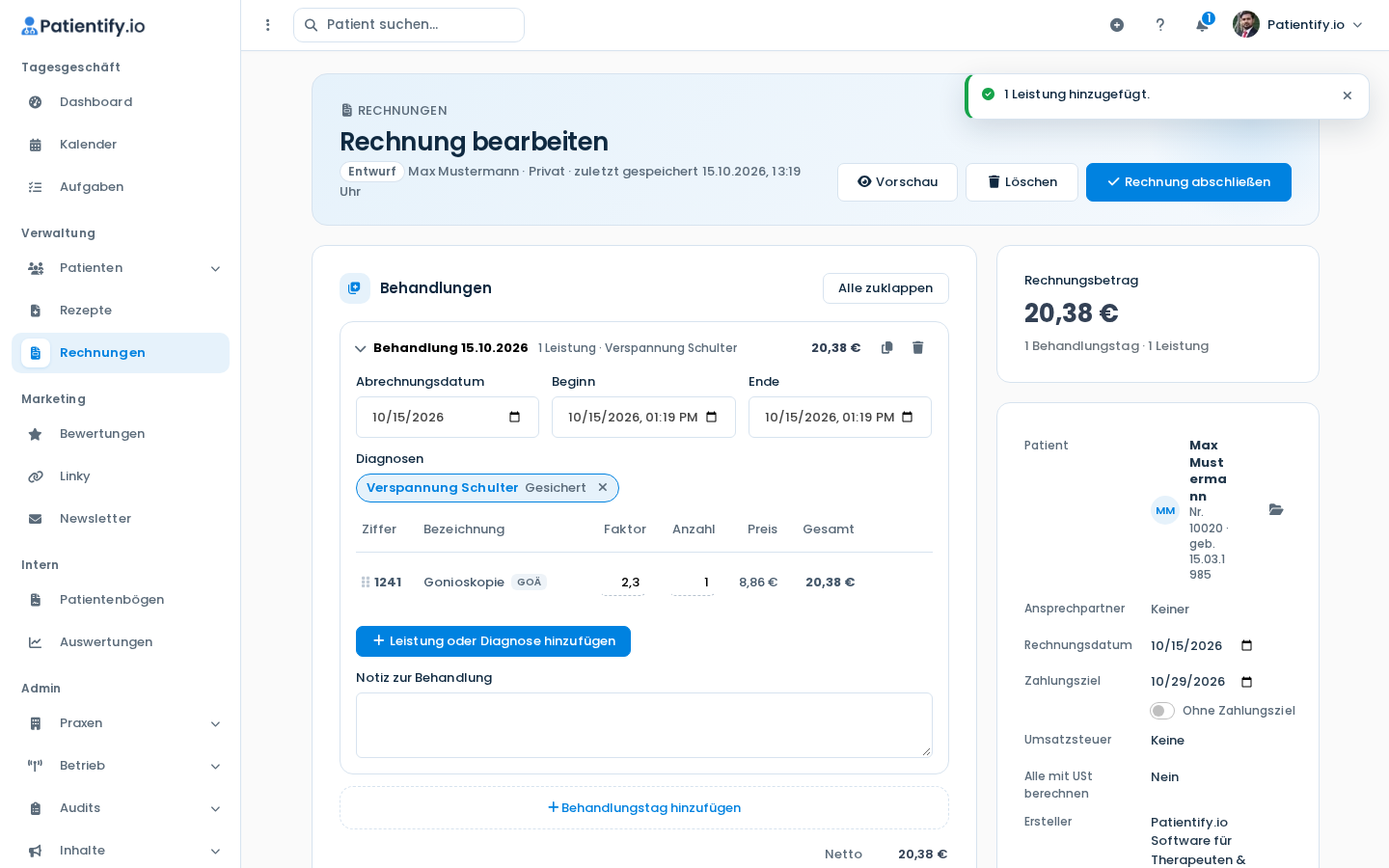
Task: Open the Patientify.io account dropdown
Action: coord(1298,25)
